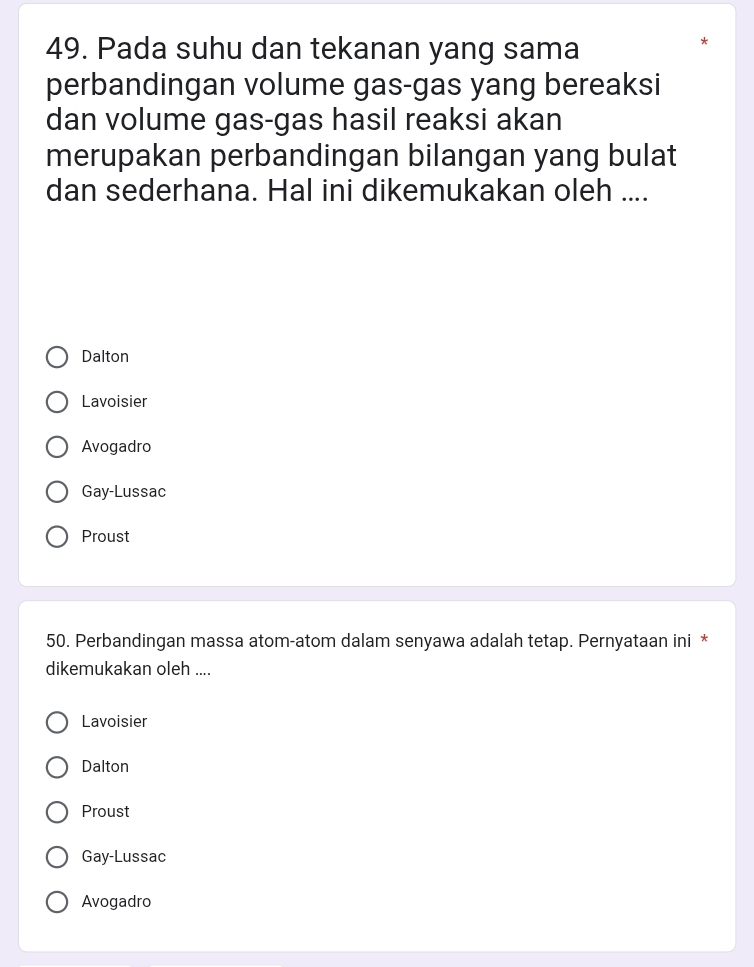Choose Avogadro radio button in question 49

58,447
